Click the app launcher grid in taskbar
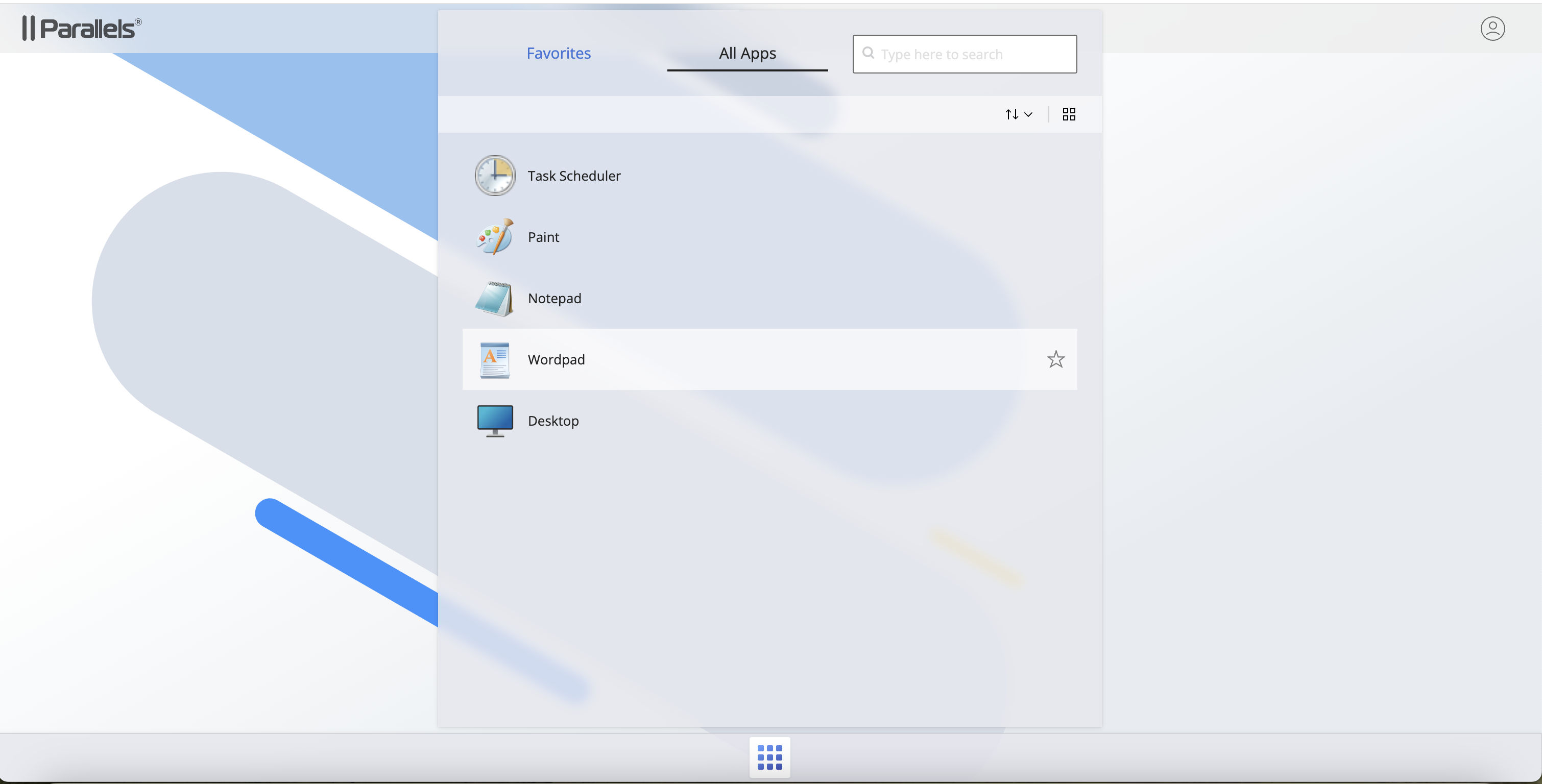 (769, 757)
